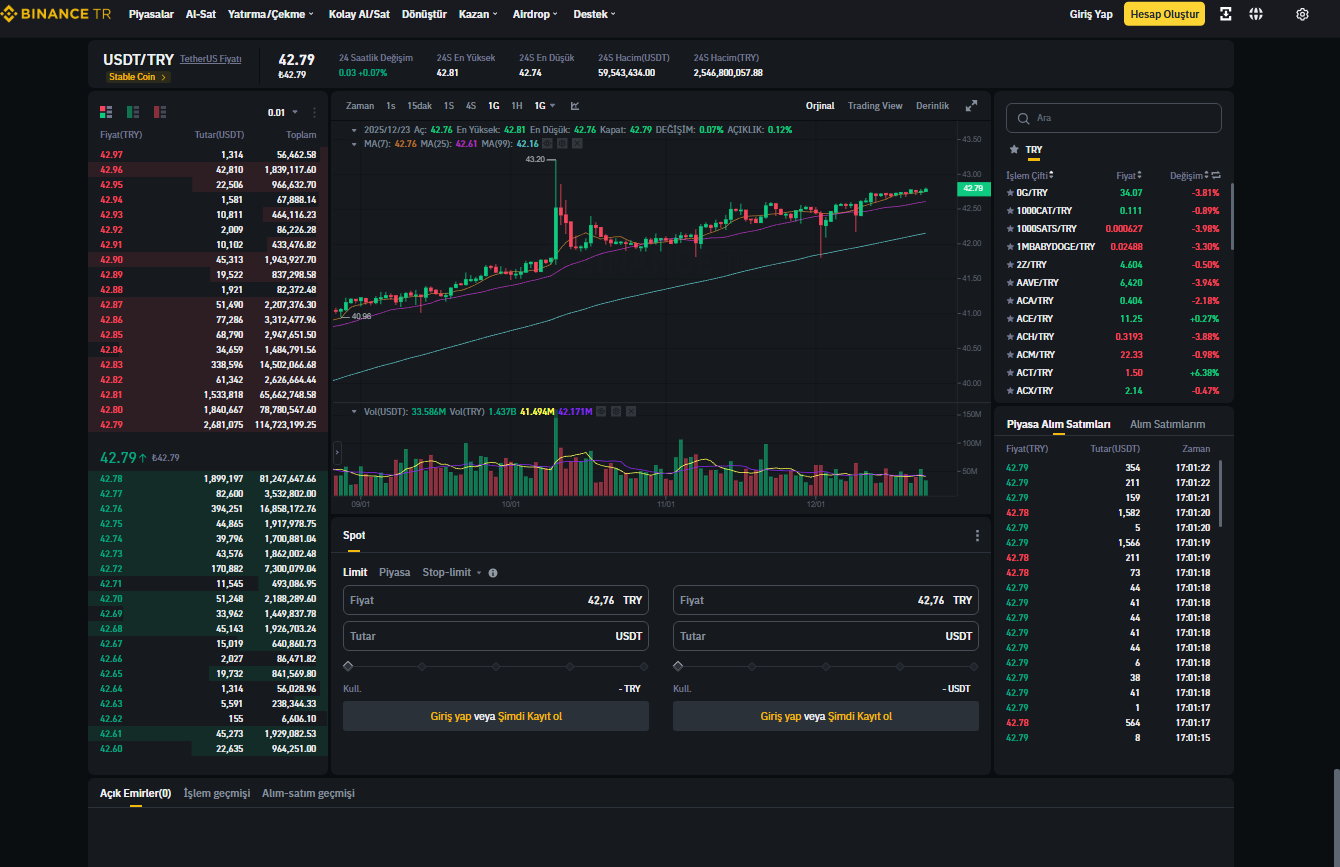Favorite the 0G/TRY pair with its star

pos(1010,193)
